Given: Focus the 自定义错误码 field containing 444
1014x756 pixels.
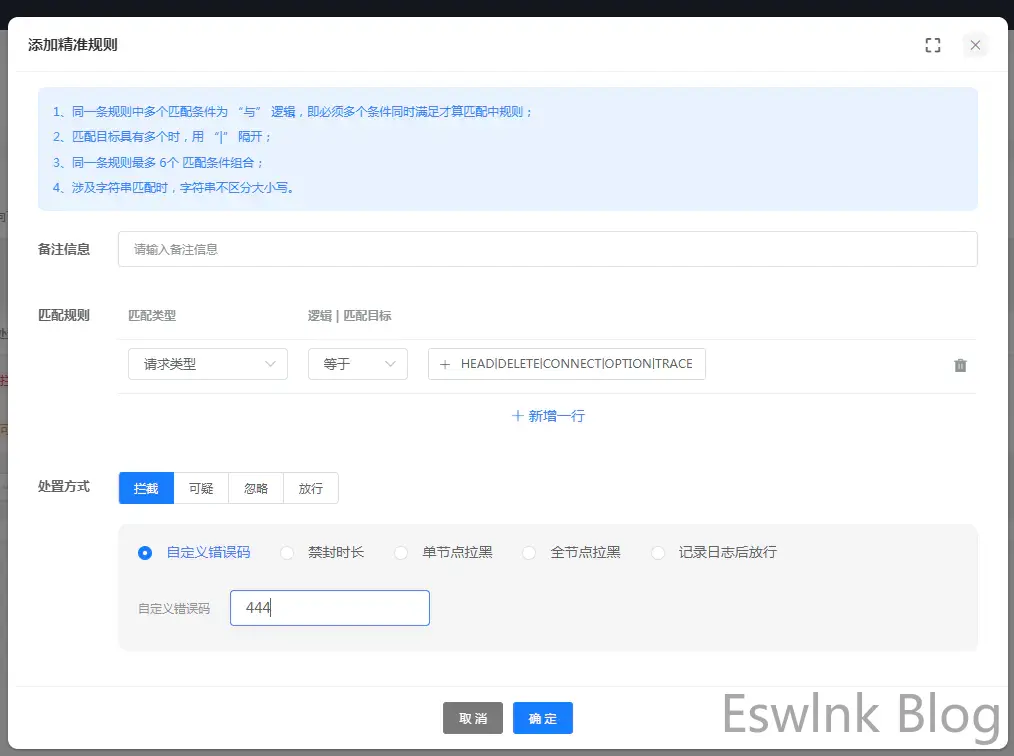Looking at the screenshot, I should 329,608.
